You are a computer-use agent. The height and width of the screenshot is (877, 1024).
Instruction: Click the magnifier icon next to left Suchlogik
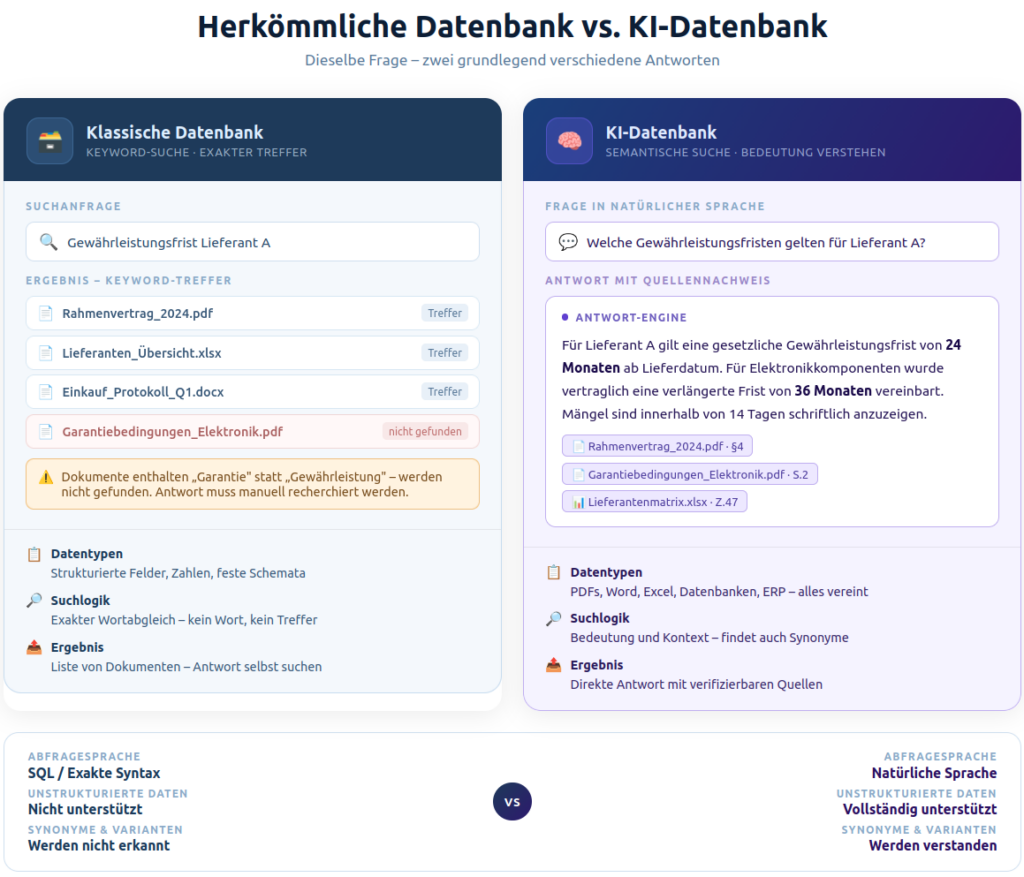pos(34,600)
